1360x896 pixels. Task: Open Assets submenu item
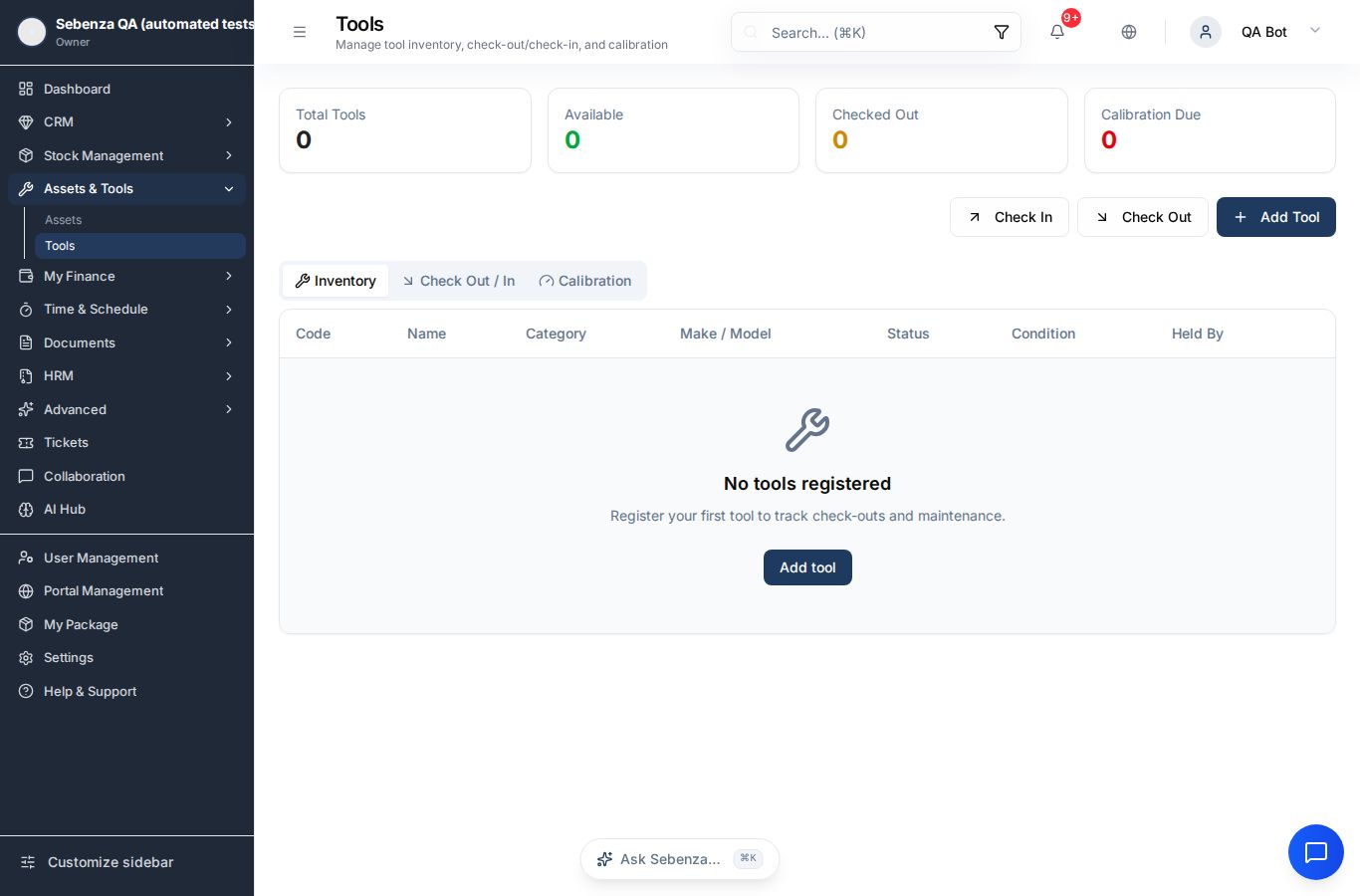coord(139,219)
